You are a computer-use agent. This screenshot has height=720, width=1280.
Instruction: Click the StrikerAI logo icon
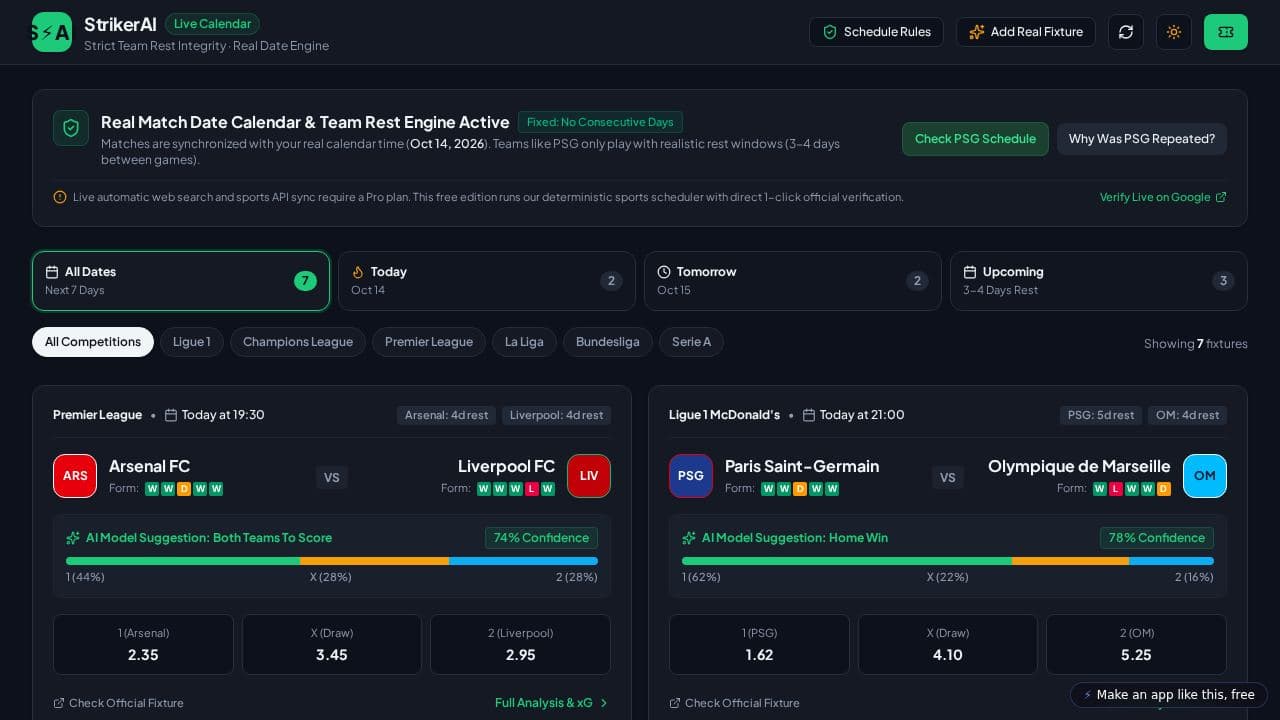(x=52, y=32)
